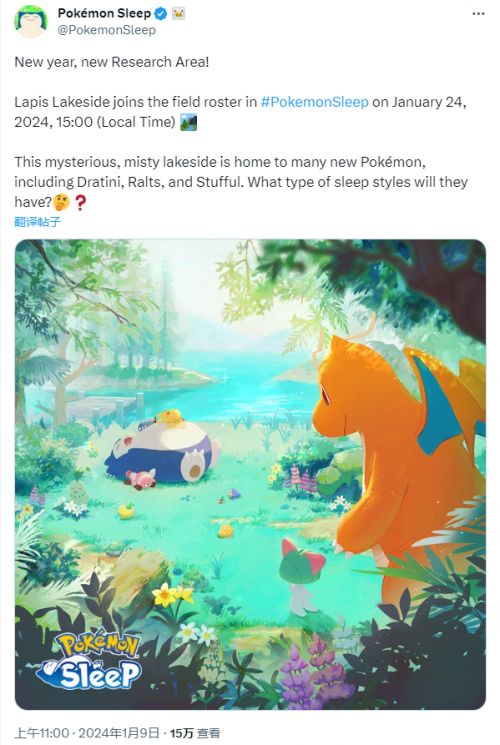Click the affiliate badge beside the verified checkmark
The image size is (500, 745).
point(178,14)
